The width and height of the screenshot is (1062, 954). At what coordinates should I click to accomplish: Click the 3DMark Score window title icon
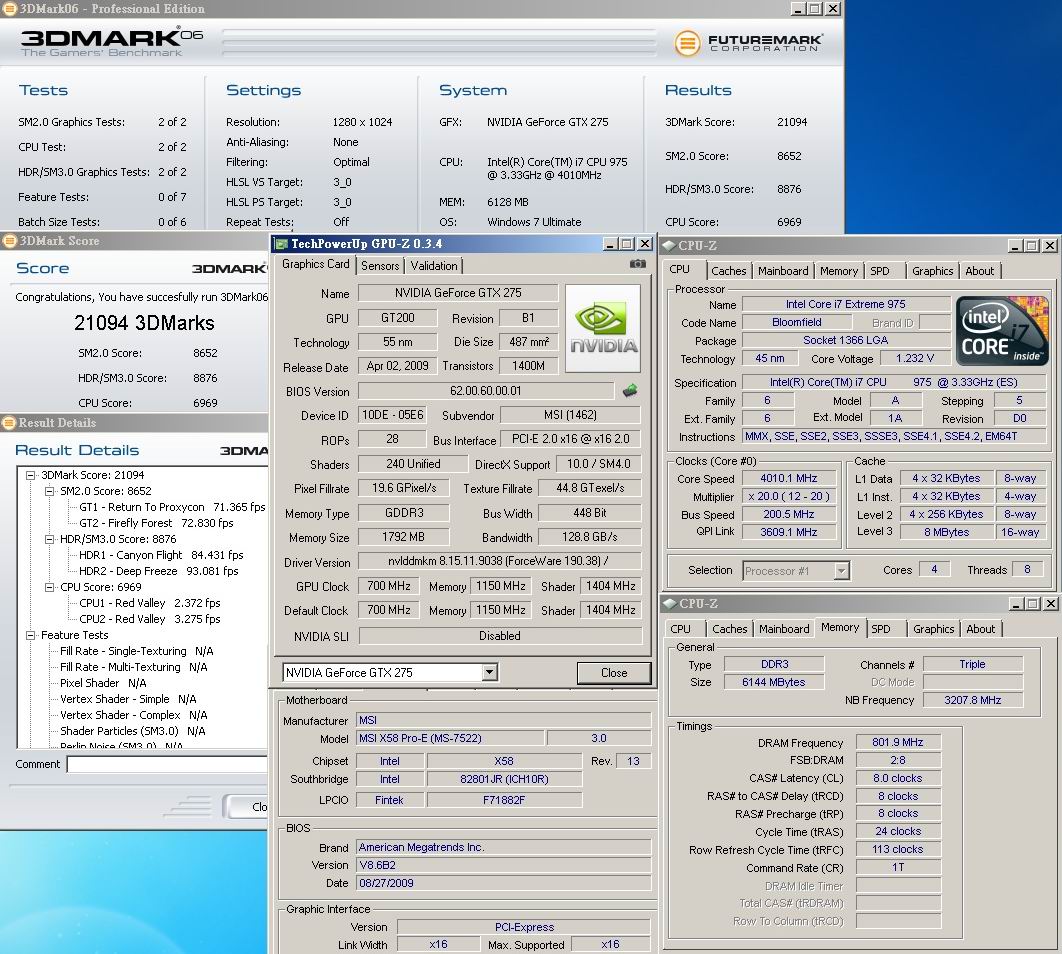9,240
